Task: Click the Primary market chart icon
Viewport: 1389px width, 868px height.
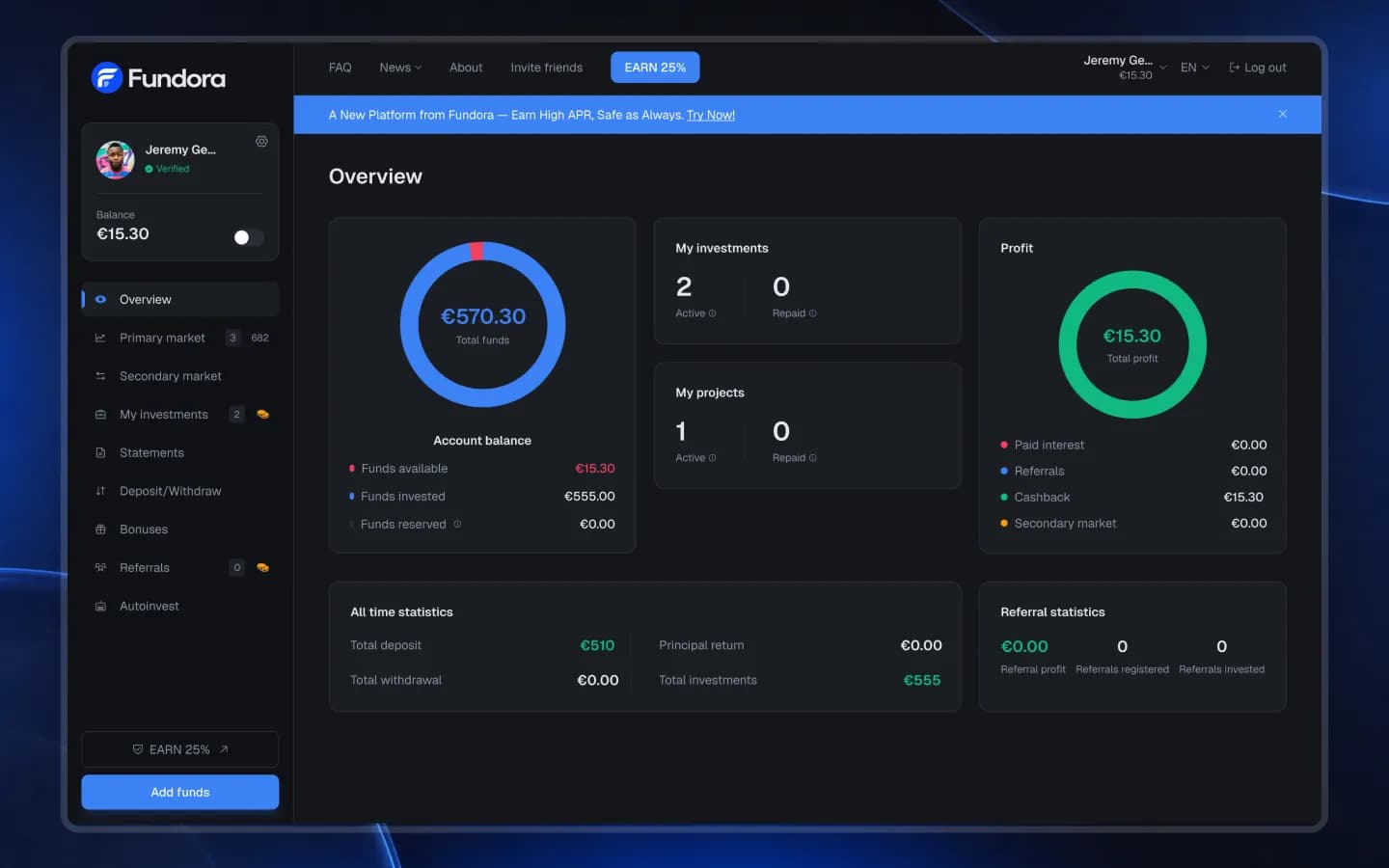Action: [100, 339]
